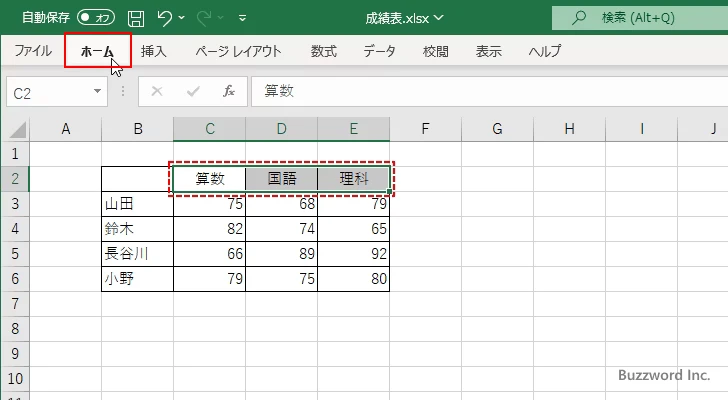Select row 3 header

15,204
